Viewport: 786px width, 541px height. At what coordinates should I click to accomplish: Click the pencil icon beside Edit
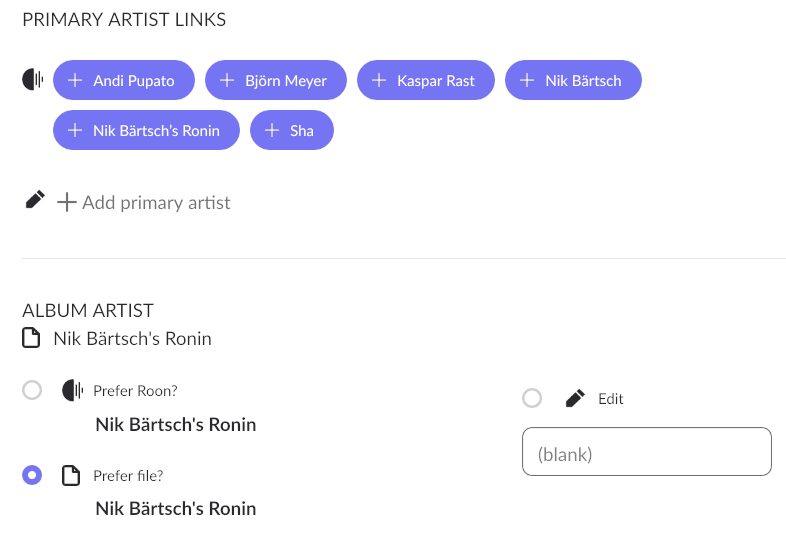(x=575, y=398)
